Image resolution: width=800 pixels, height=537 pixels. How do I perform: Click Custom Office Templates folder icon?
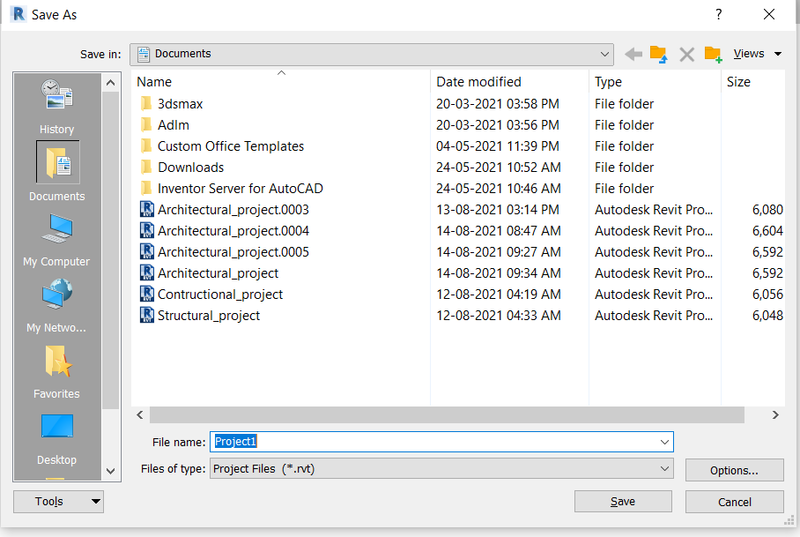tap(146, 146)
